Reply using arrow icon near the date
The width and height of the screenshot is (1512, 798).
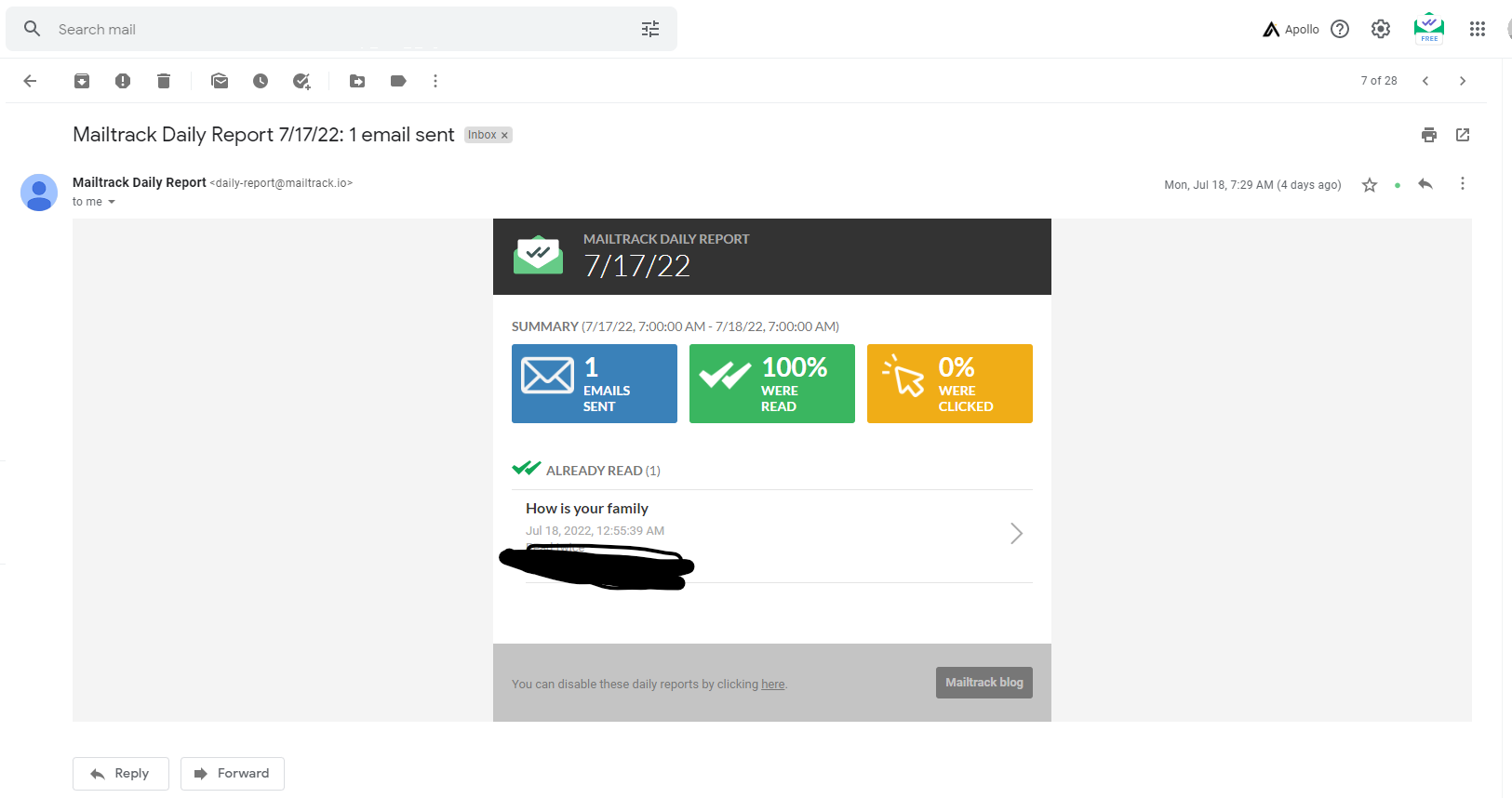(x=1425, y=184)
